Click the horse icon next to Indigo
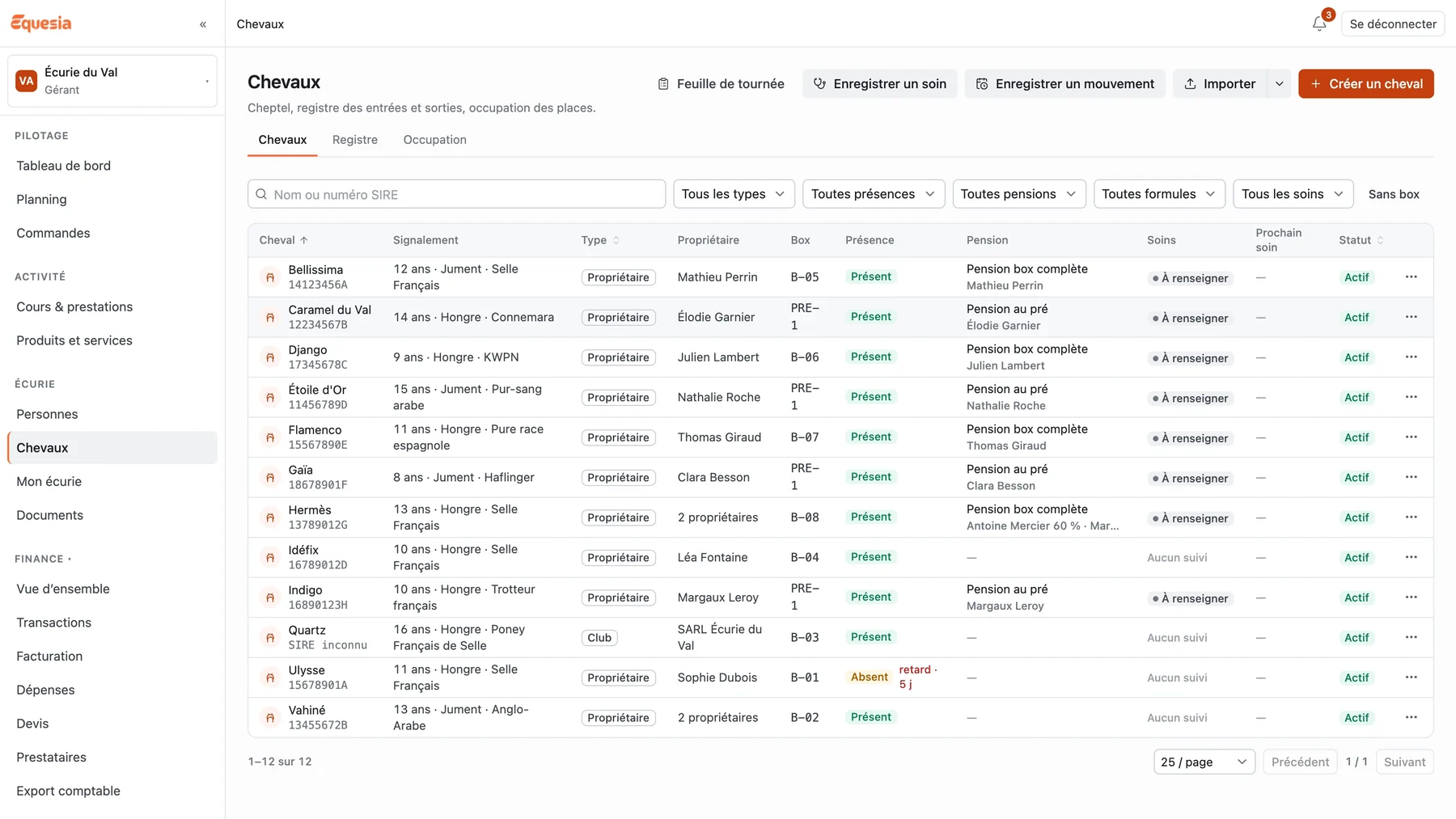The width and height of the screenshot is (1456, 819). (270, 597)
